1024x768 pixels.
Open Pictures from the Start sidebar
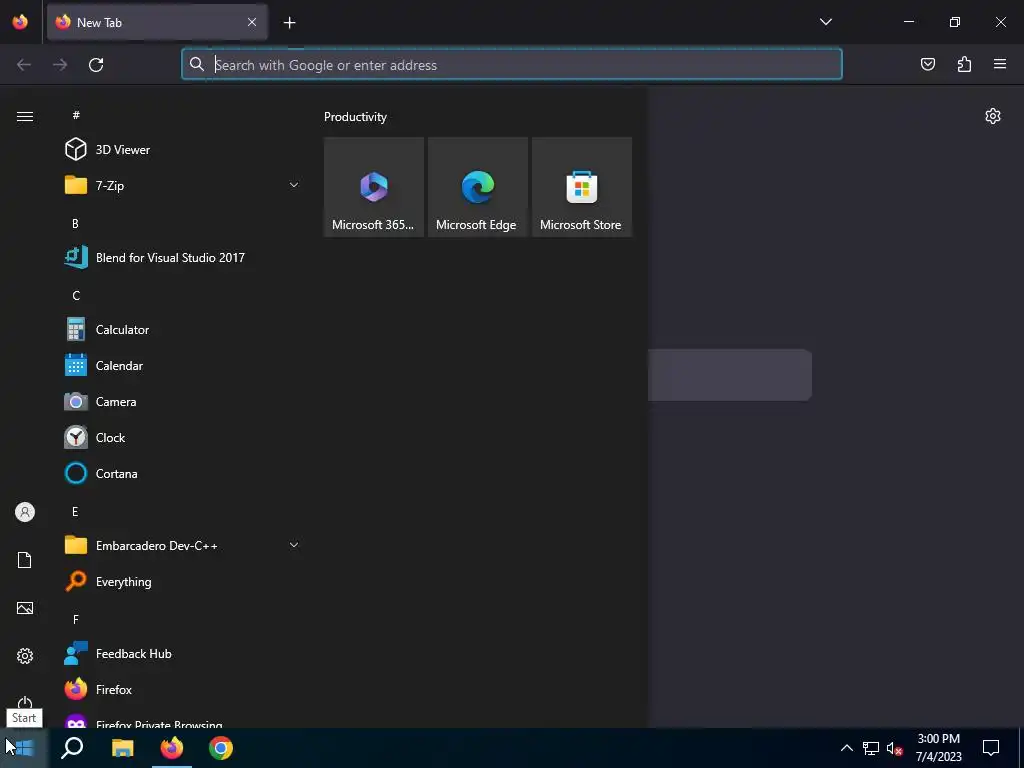click(25, 608)
